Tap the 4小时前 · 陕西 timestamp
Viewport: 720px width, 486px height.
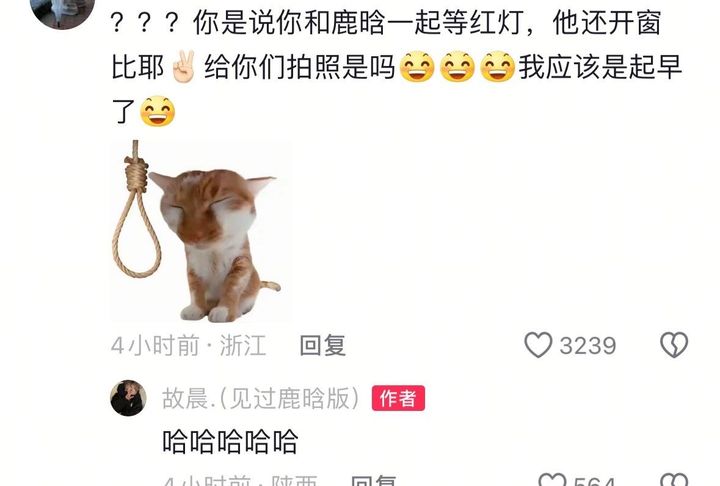click(241, 481)
